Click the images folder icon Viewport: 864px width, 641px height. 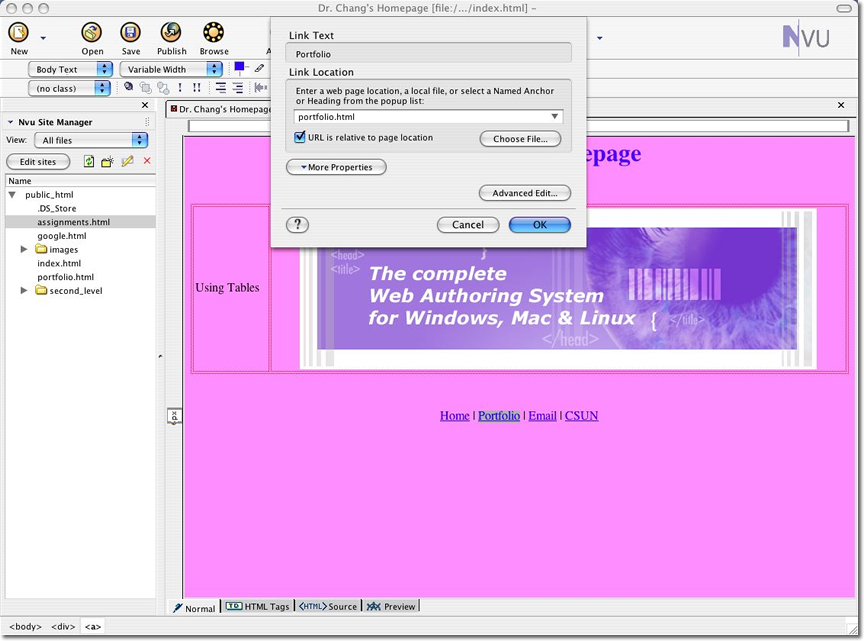pos(41,249)
